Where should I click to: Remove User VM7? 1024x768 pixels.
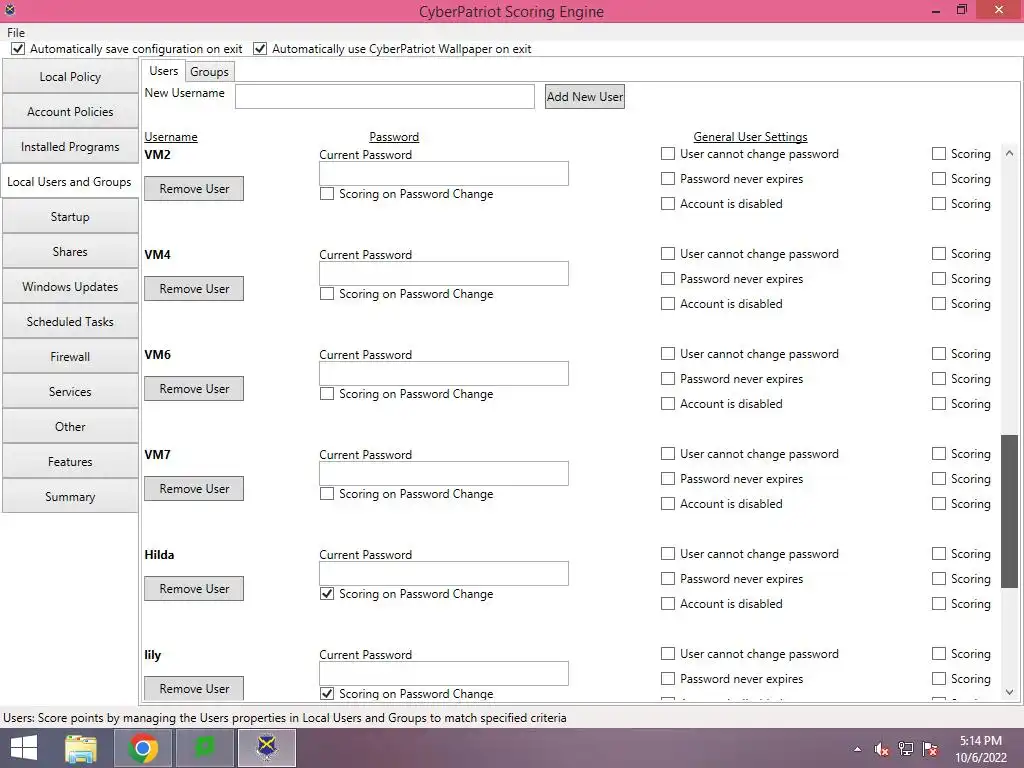pyautogui.click(x=194, y=488)
